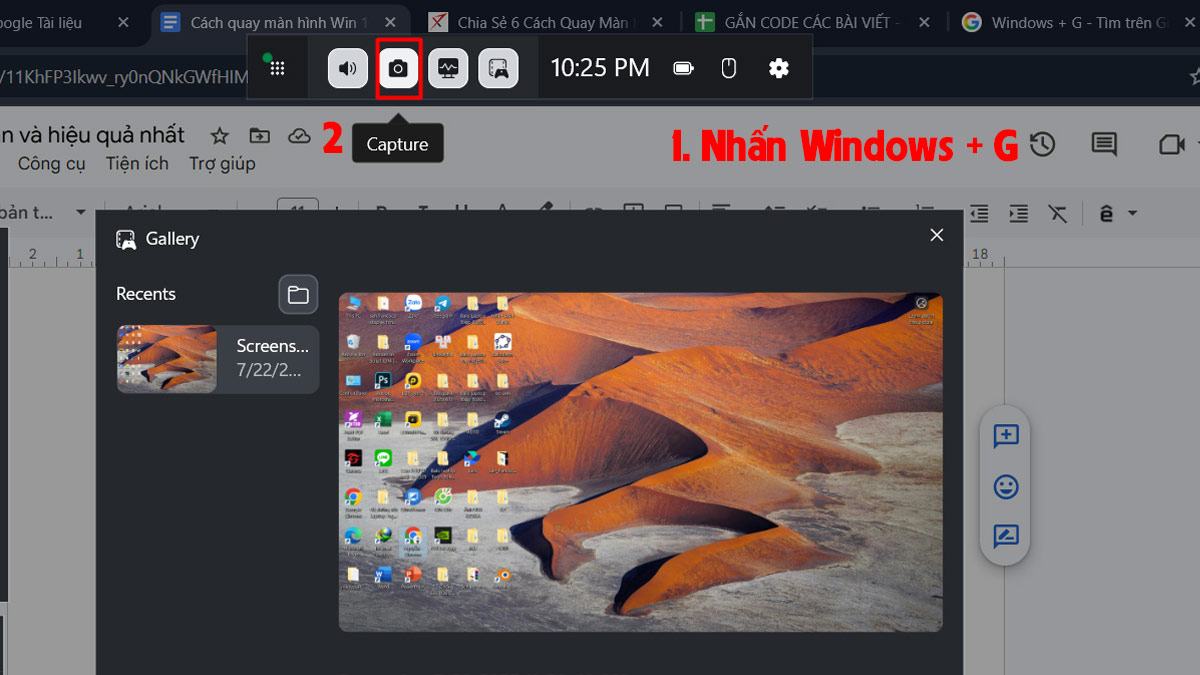
Task: Click the Move document folder icon
Action: (260, 136)
